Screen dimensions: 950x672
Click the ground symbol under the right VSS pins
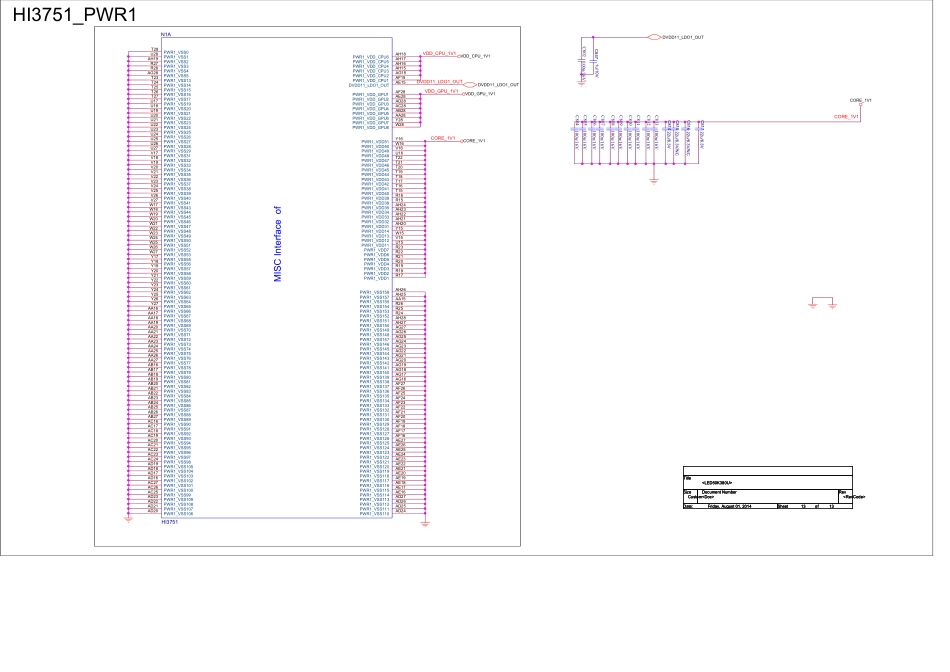pos(424,522)
